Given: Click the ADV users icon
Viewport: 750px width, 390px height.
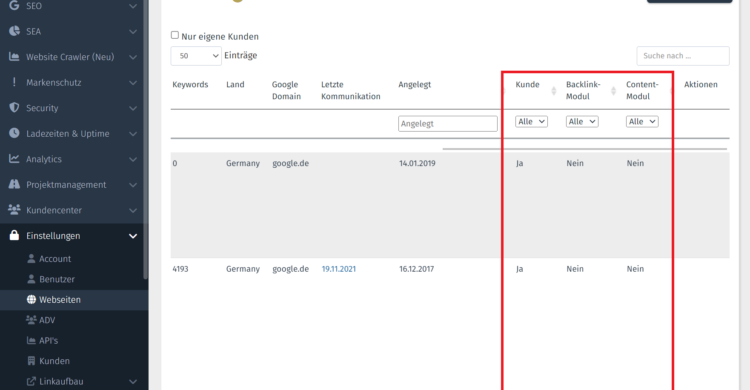Looking at the screenshot, I should [x=31, y=320].
